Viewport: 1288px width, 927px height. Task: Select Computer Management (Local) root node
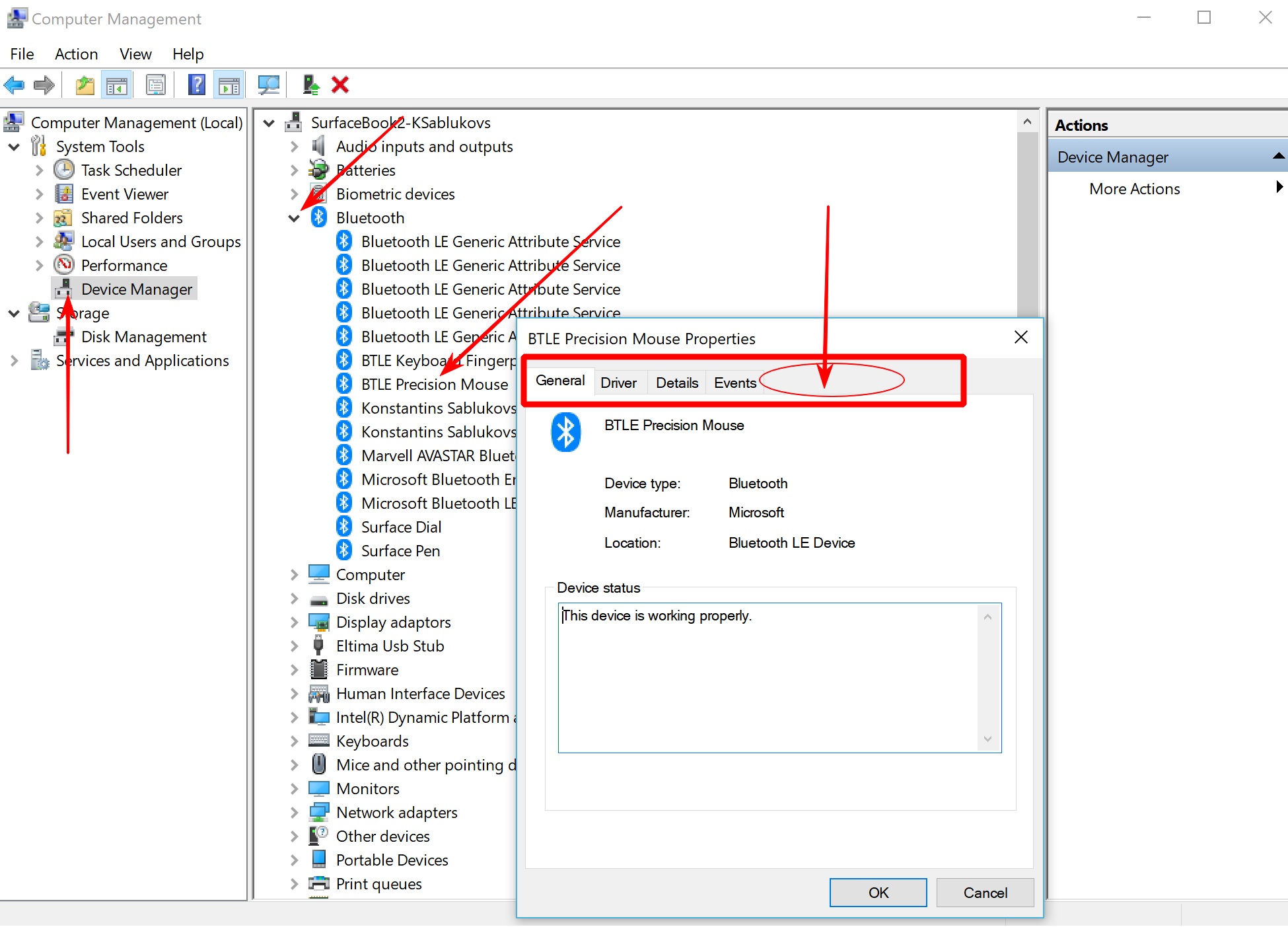click(x=137, y=122)
